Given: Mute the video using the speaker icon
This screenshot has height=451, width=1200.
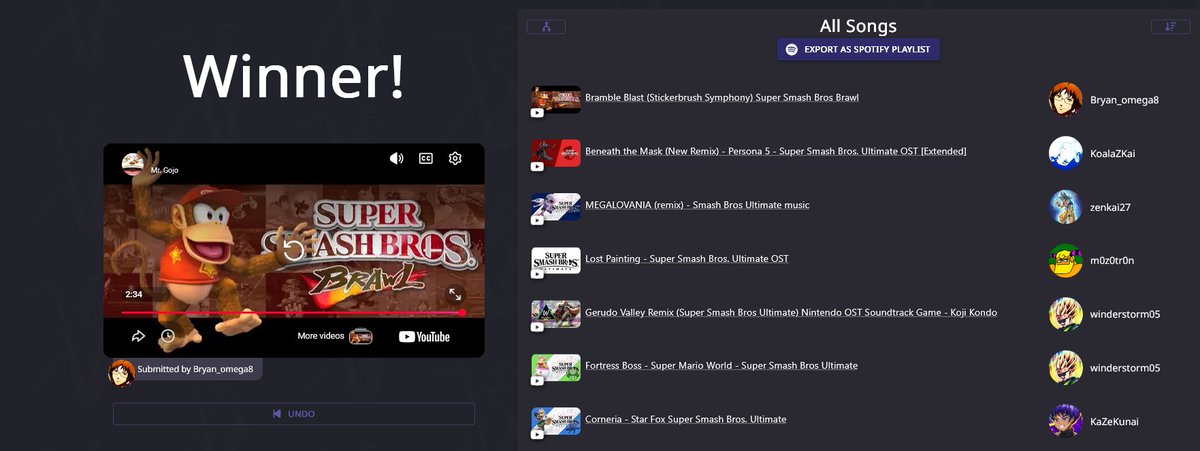Looking at the screenshot, I should pyautogui.click(x=397, y=158).
